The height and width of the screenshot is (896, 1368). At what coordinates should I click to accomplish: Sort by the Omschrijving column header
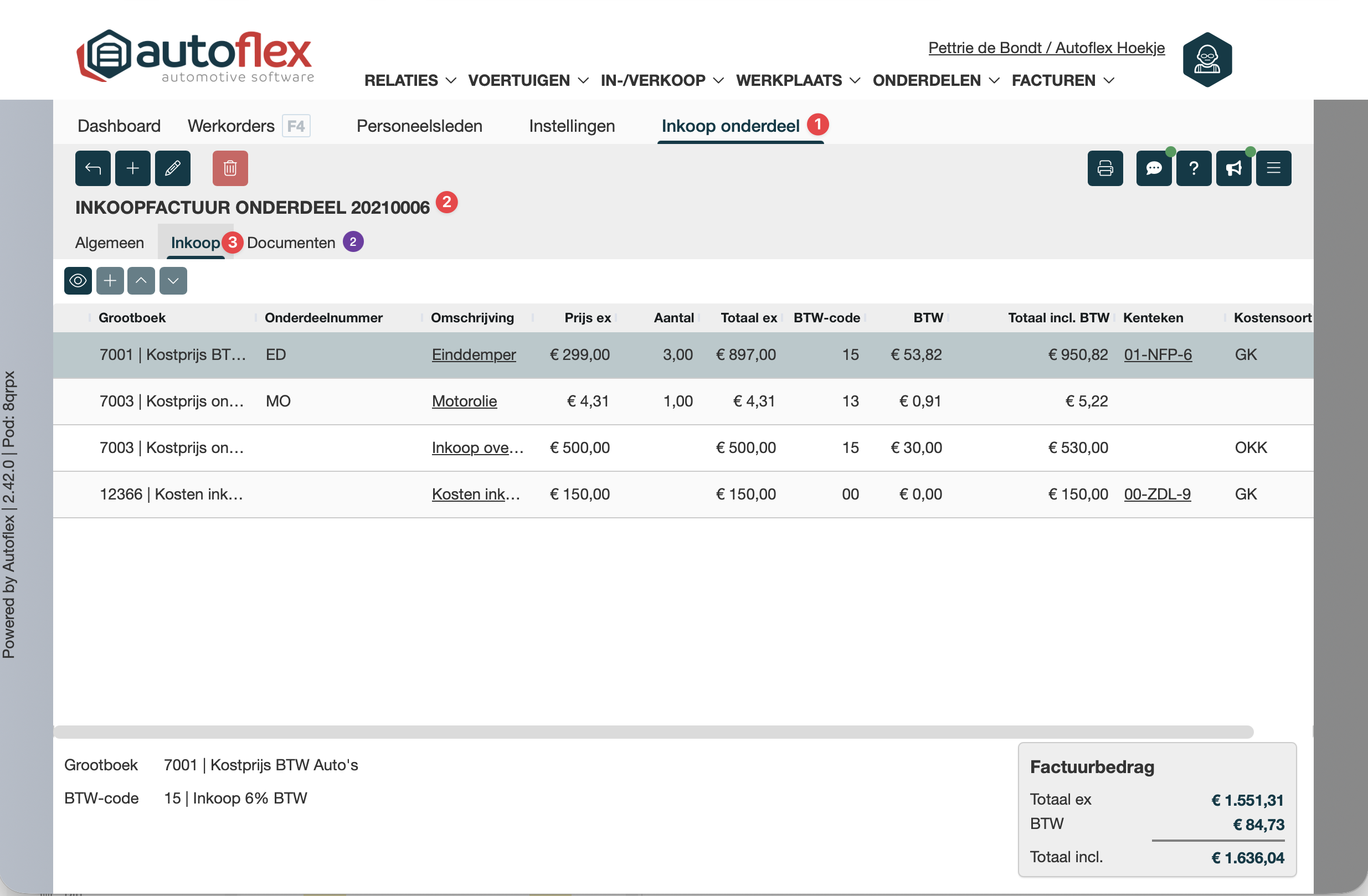tap(472, 318)
